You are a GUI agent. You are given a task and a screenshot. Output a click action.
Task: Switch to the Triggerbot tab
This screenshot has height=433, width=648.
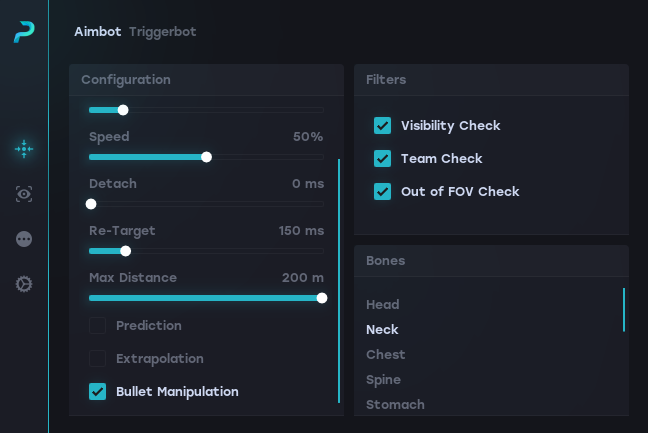(x=163, y=31)
